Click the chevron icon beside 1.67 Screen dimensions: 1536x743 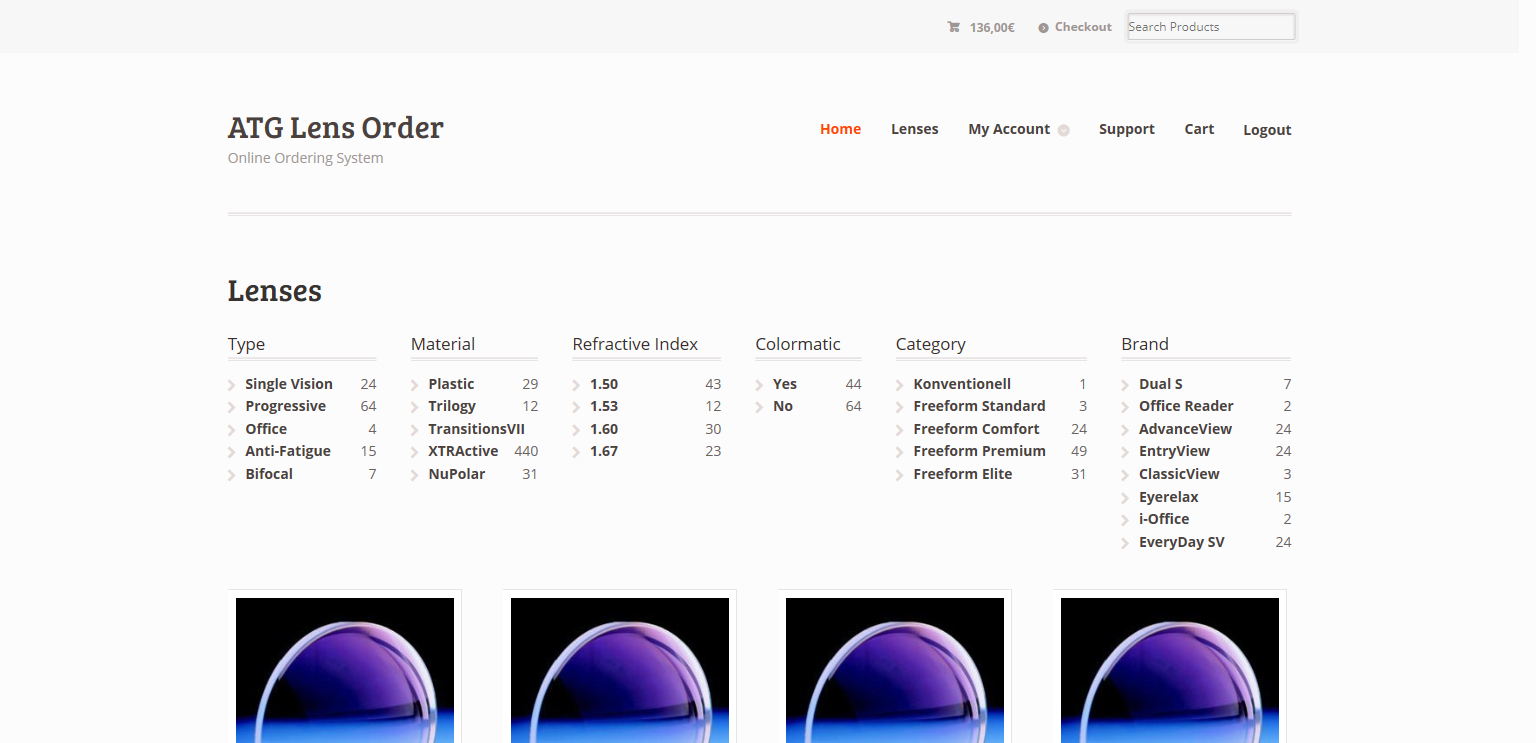577,452
